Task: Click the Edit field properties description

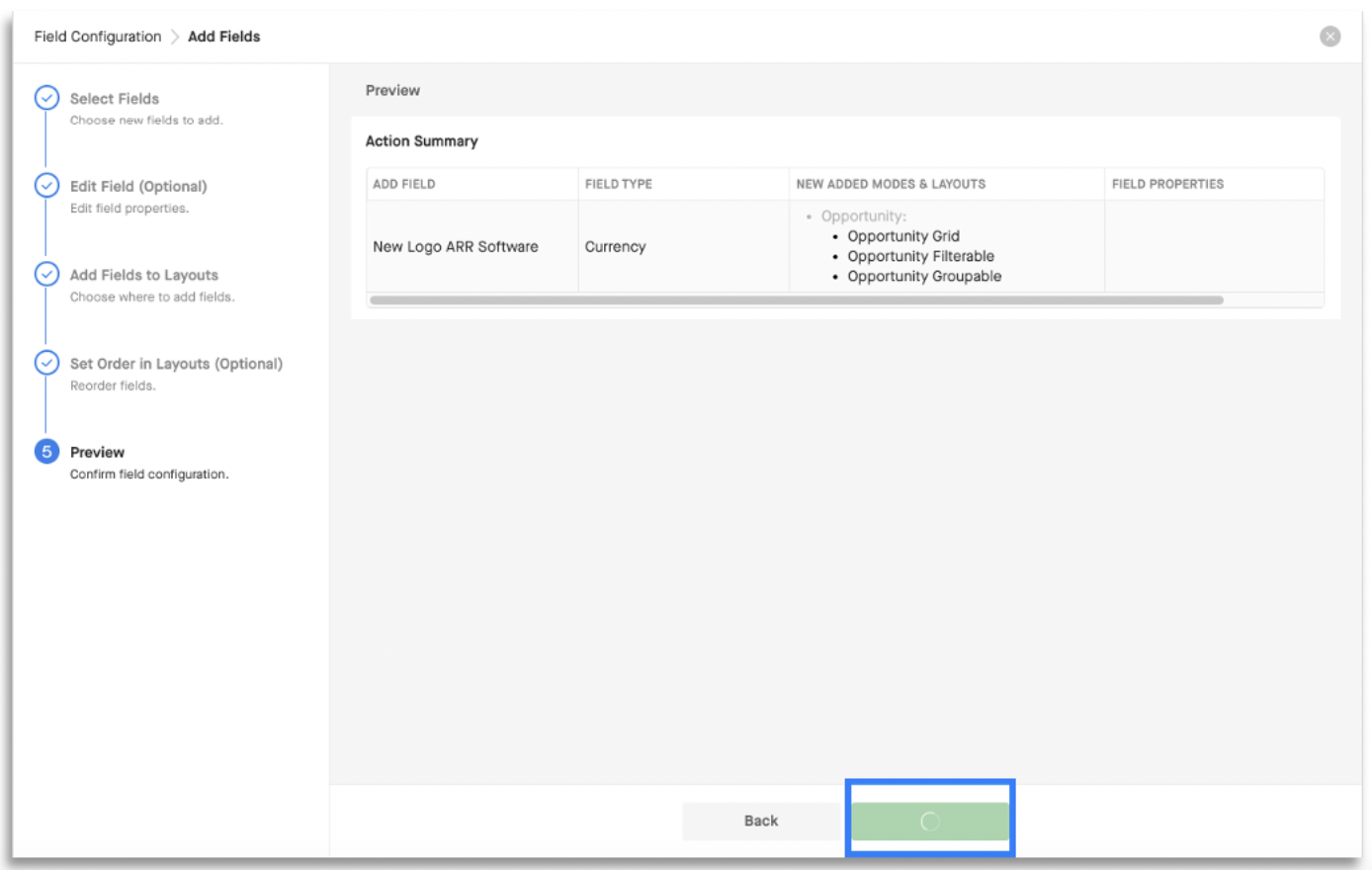Action: point(129,209)
